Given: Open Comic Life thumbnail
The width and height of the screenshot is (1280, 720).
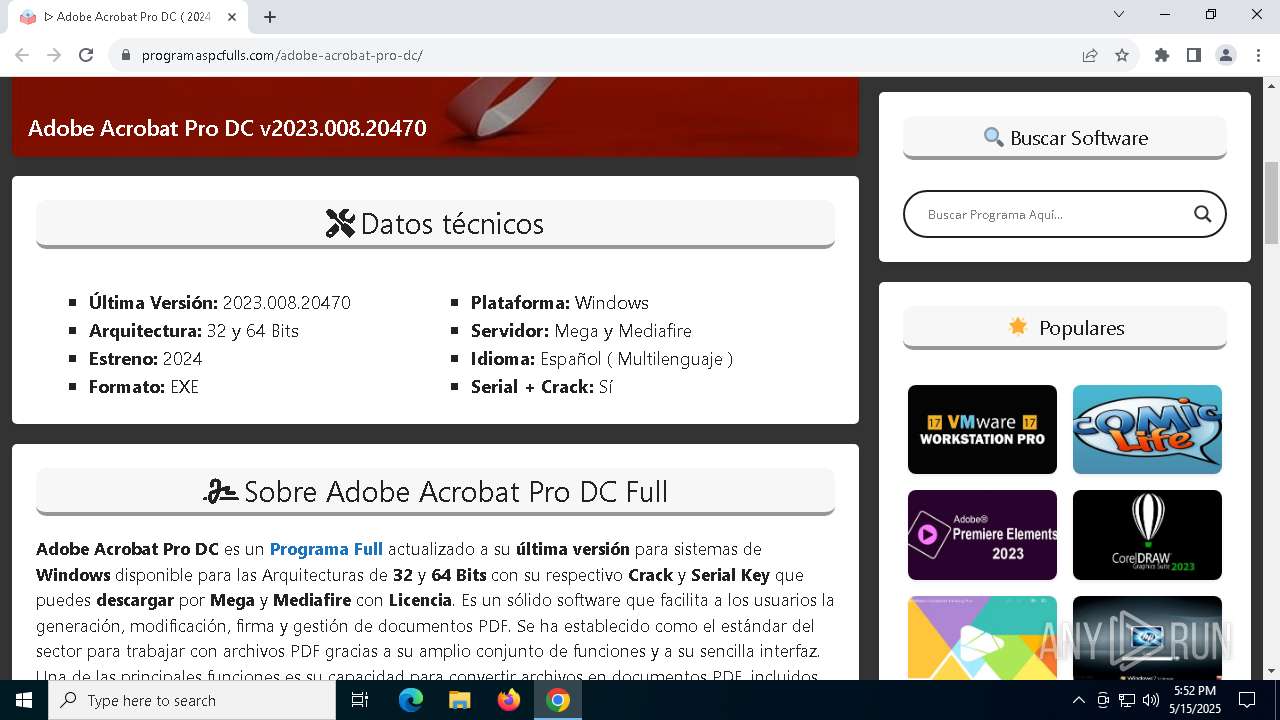Looking at the screenshot, I should coord(1147,429).
